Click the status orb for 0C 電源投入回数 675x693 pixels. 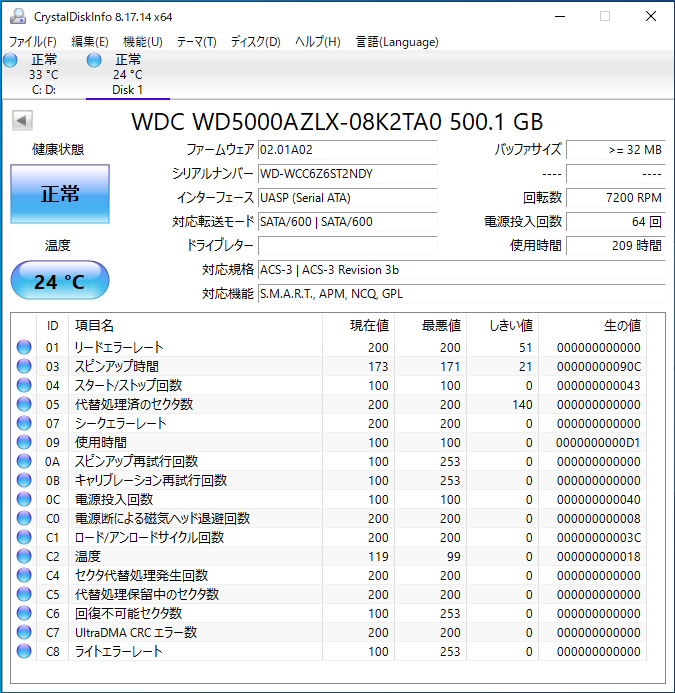pyautogui.click(x=24, y=499)
